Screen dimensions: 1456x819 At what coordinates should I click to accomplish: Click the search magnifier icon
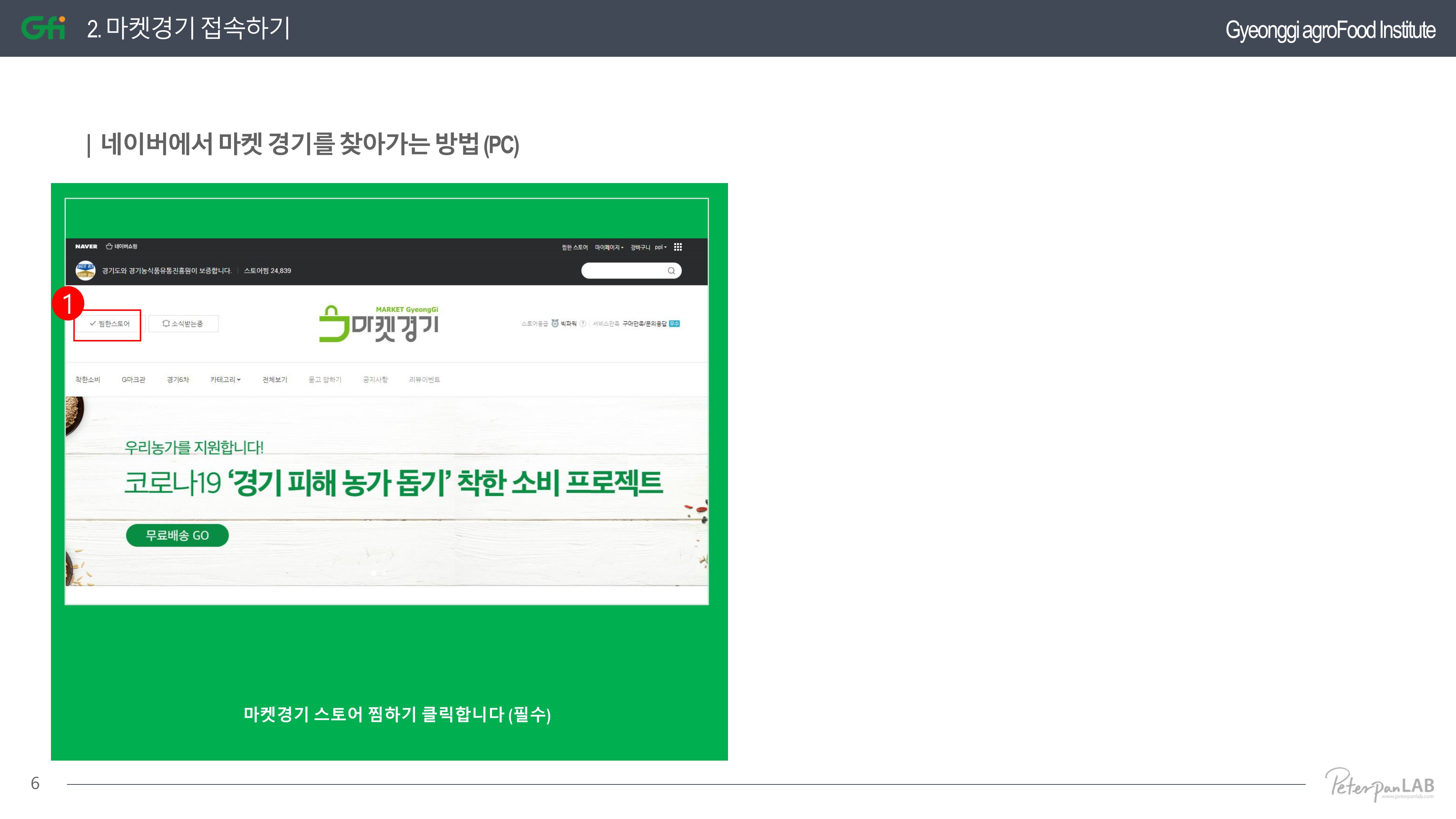pyautogui.click(x=672, y=271)
